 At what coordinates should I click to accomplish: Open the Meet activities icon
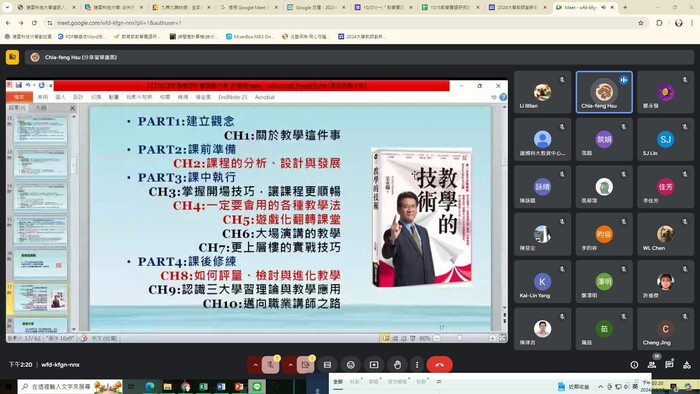[x=687, y=365]
